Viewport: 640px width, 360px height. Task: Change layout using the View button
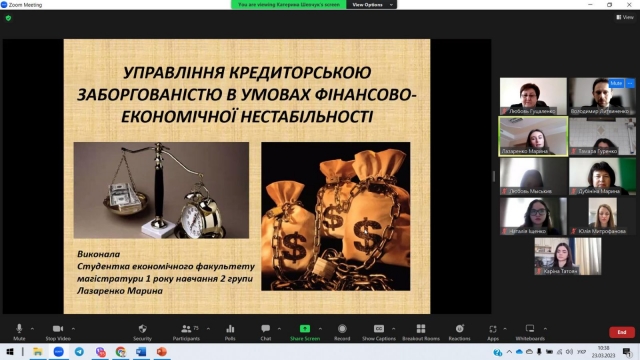tap(625, 17)
